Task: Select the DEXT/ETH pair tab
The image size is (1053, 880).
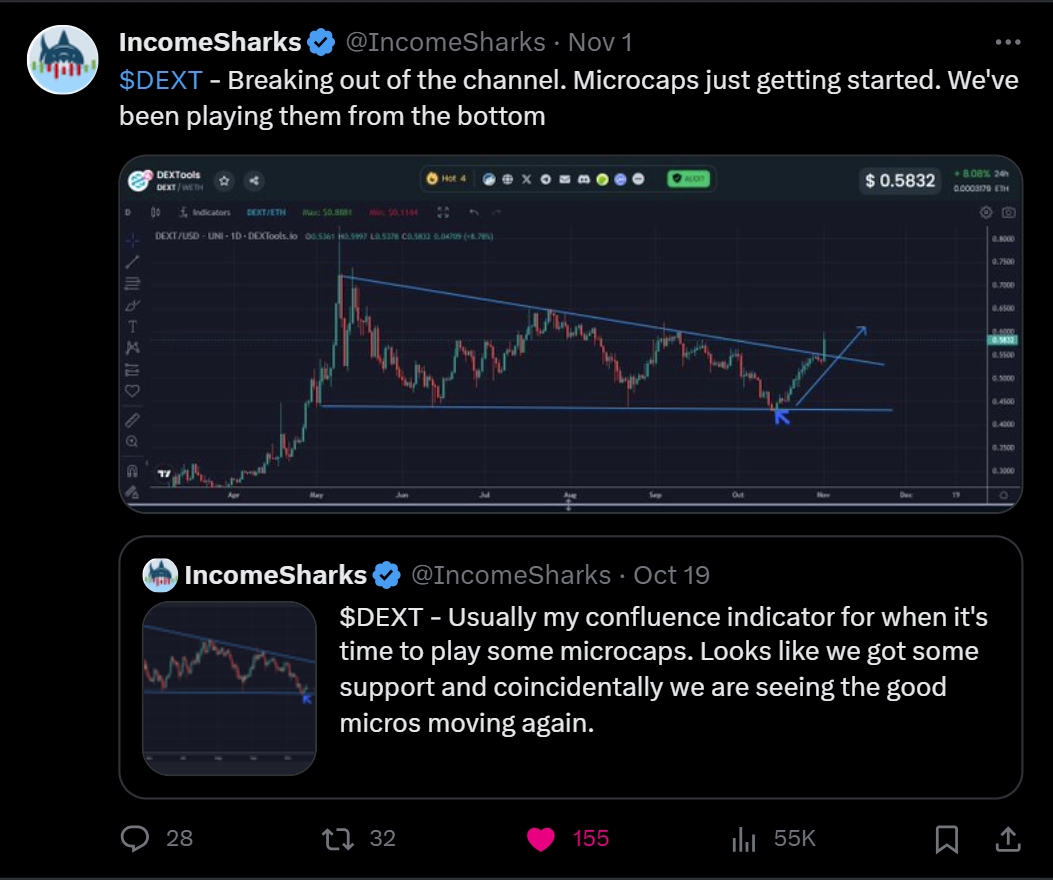Action: tap(267, 212)
